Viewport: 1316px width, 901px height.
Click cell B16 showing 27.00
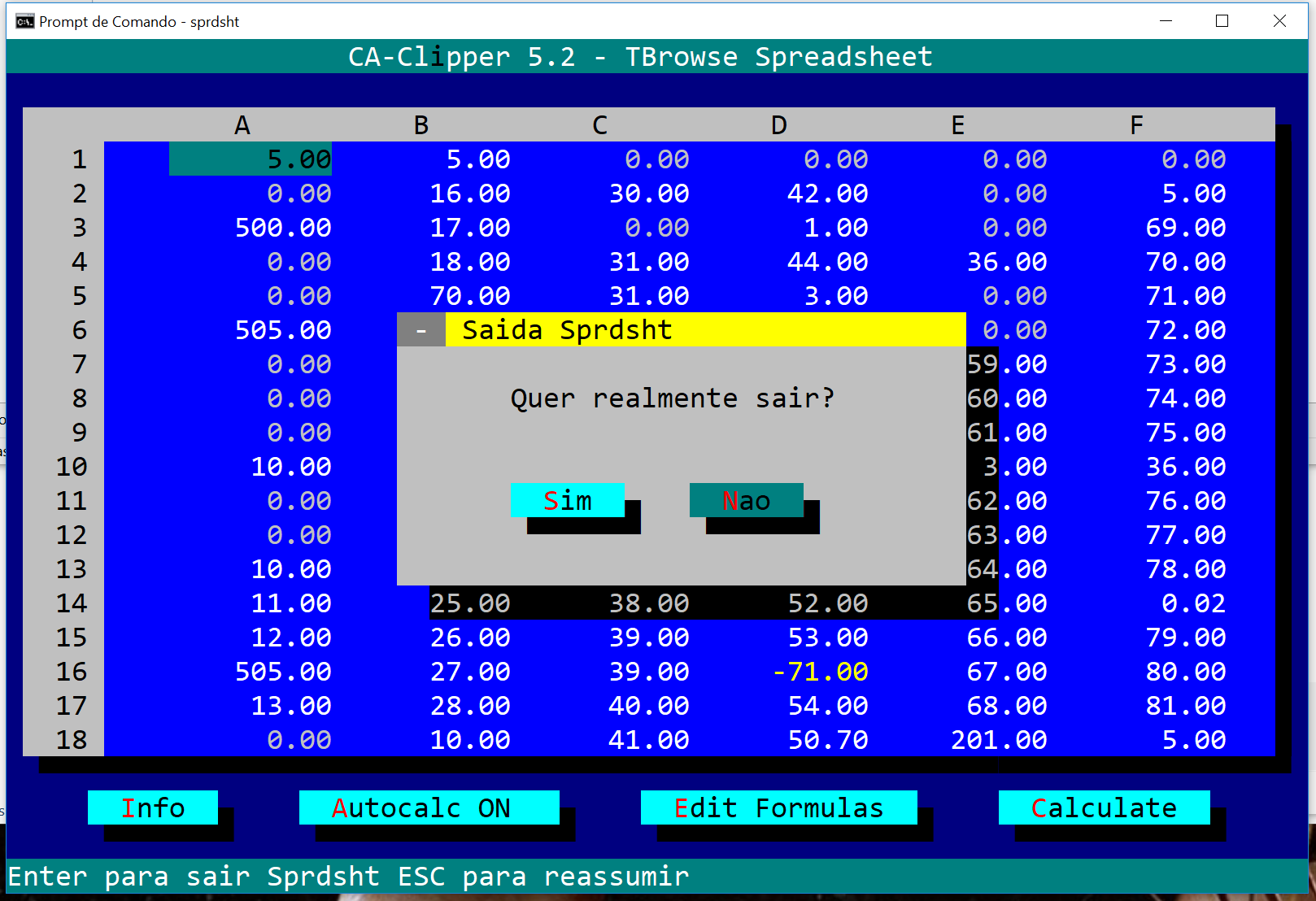click(x=470, y=671)
